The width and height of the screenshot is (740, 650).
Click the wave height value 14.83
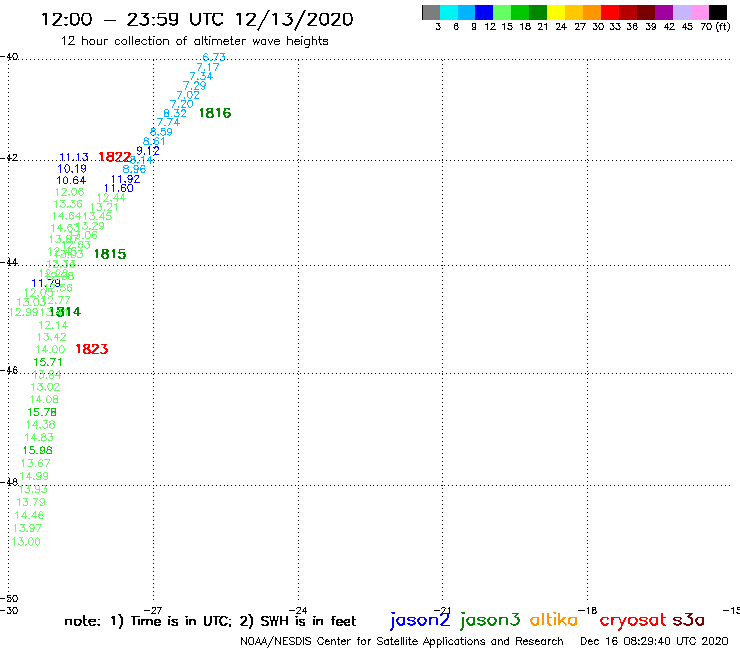click(x=39, y=438)
